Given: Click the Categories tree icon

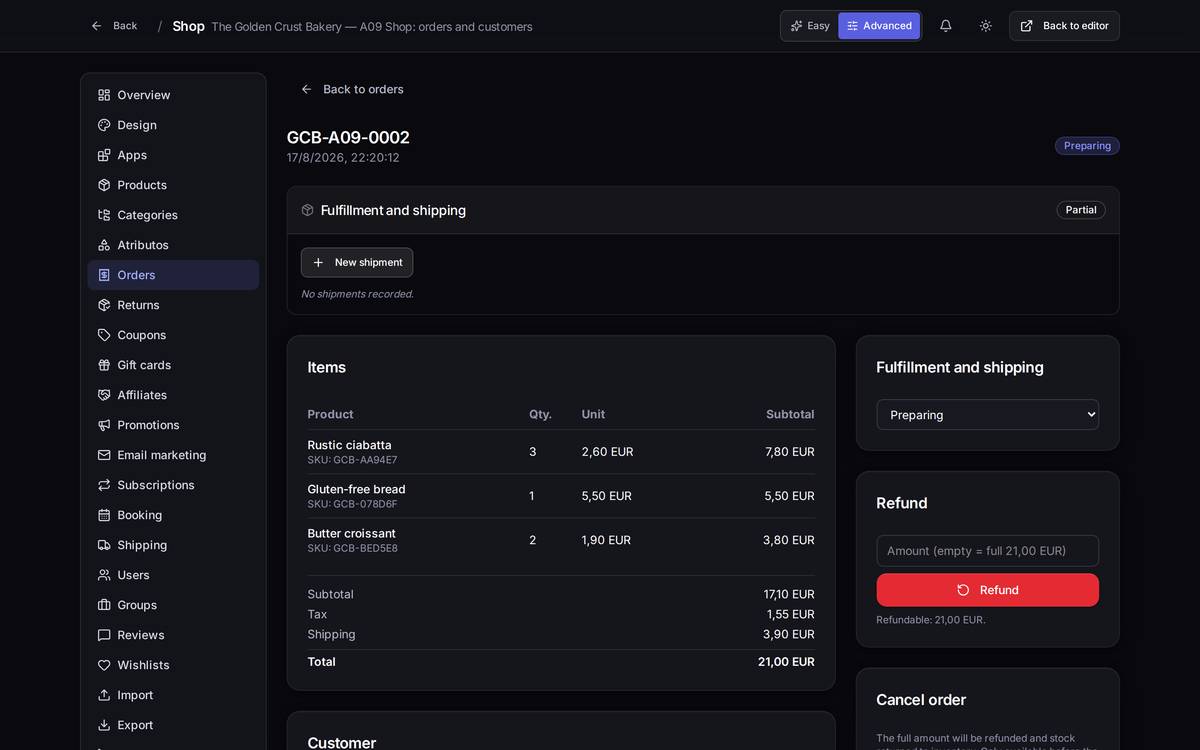Looking at the screenshot, I should [104, 215].
